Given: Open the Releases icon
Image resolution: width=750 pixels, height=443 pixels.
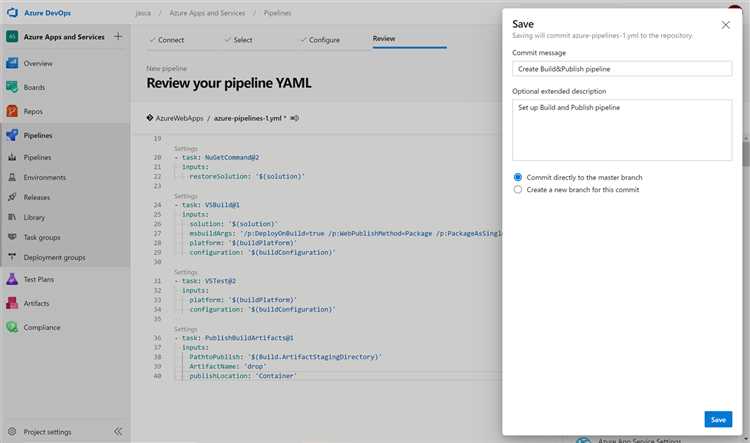Looking at the screenshot, I should 12,197.
